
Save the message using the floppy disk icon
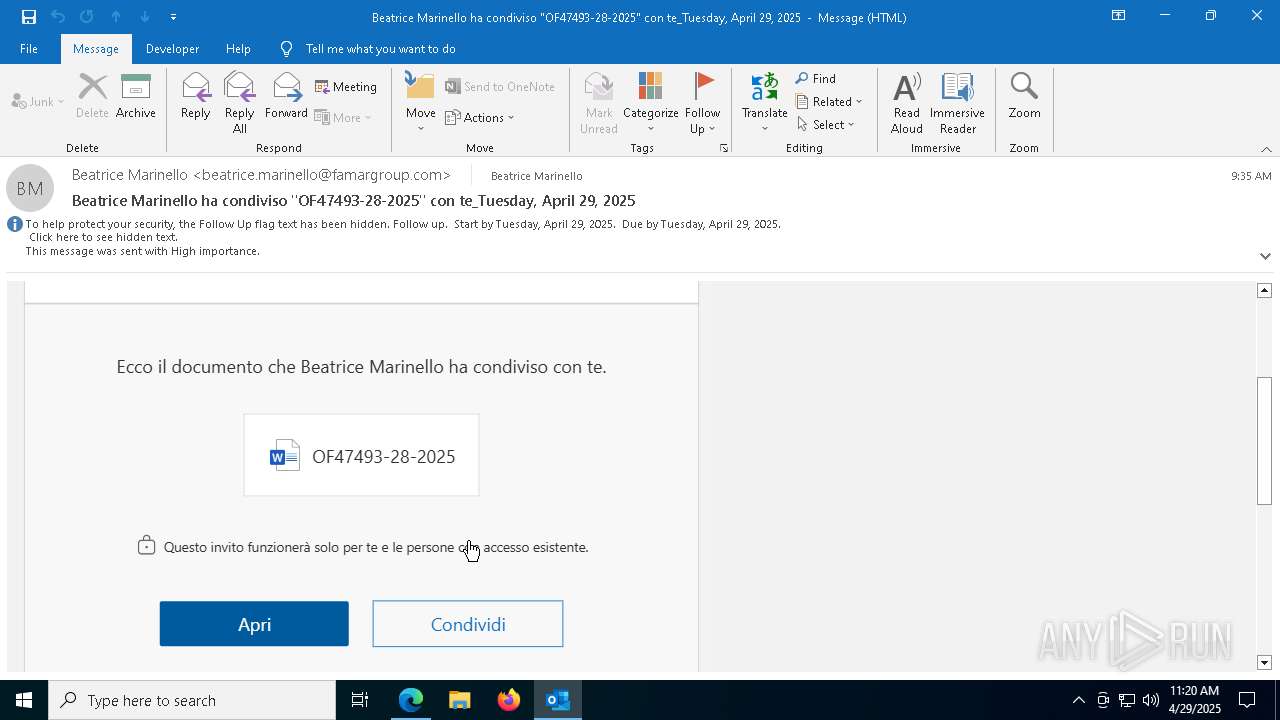click(x=29, y=17)
